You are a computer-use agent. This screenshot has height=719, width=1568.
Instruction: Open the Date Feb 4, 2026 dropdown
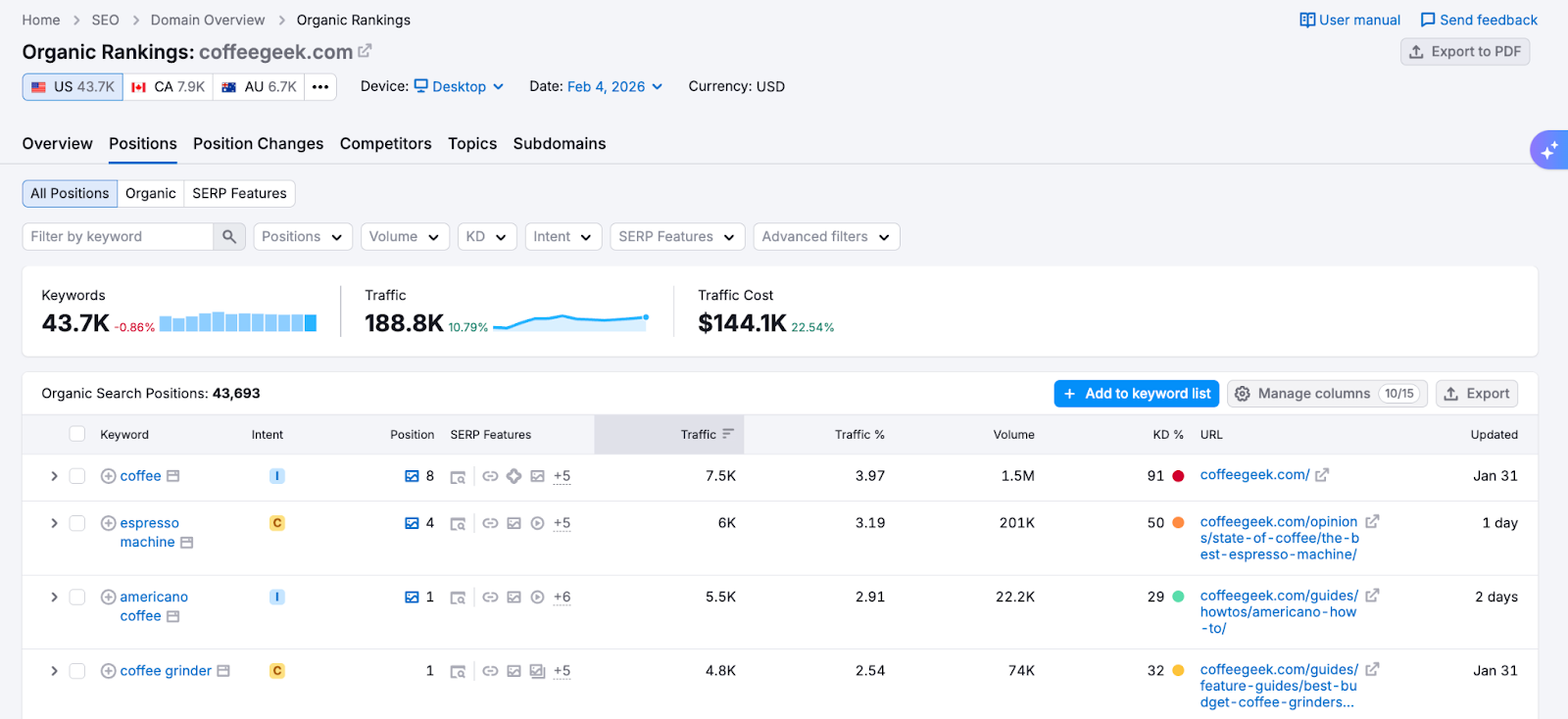point(614,86)
